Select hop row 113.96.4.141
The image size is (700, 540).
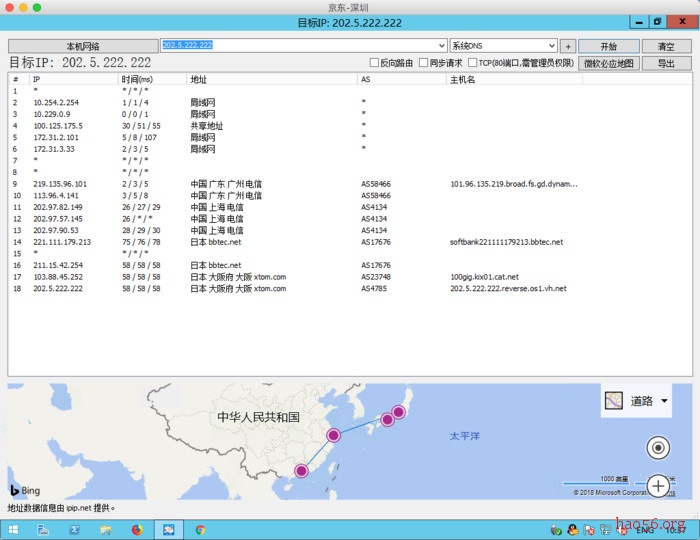coord(350,195)
